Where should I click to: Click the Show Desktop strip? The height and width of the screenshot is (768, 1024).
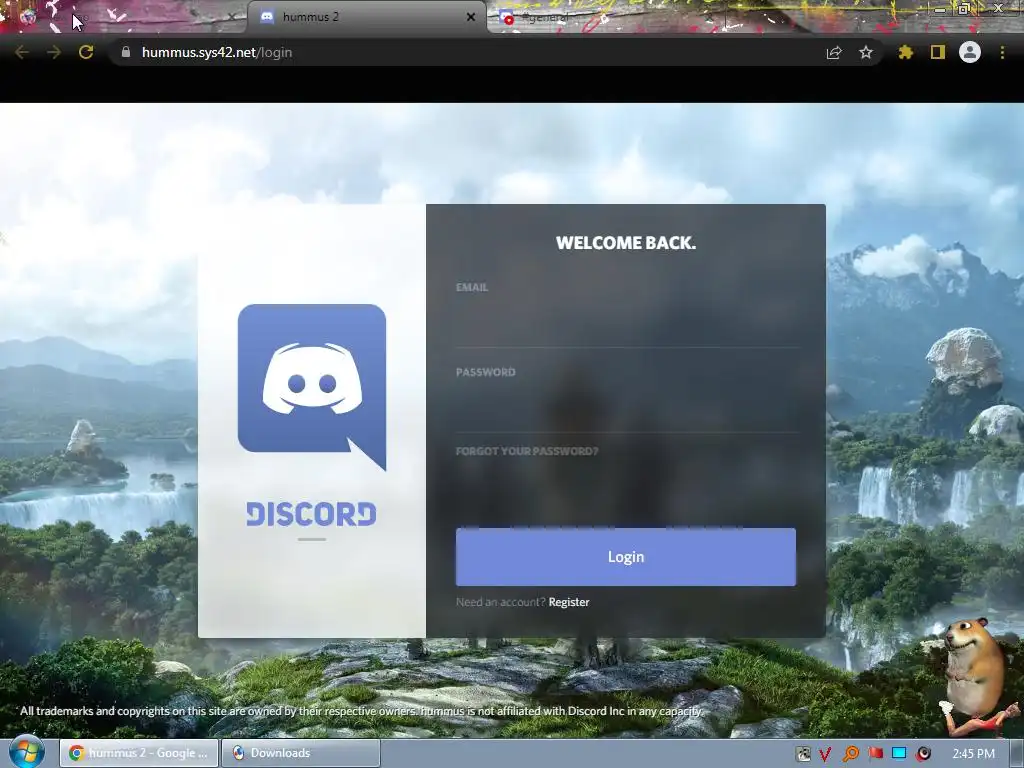(1016, 754)
